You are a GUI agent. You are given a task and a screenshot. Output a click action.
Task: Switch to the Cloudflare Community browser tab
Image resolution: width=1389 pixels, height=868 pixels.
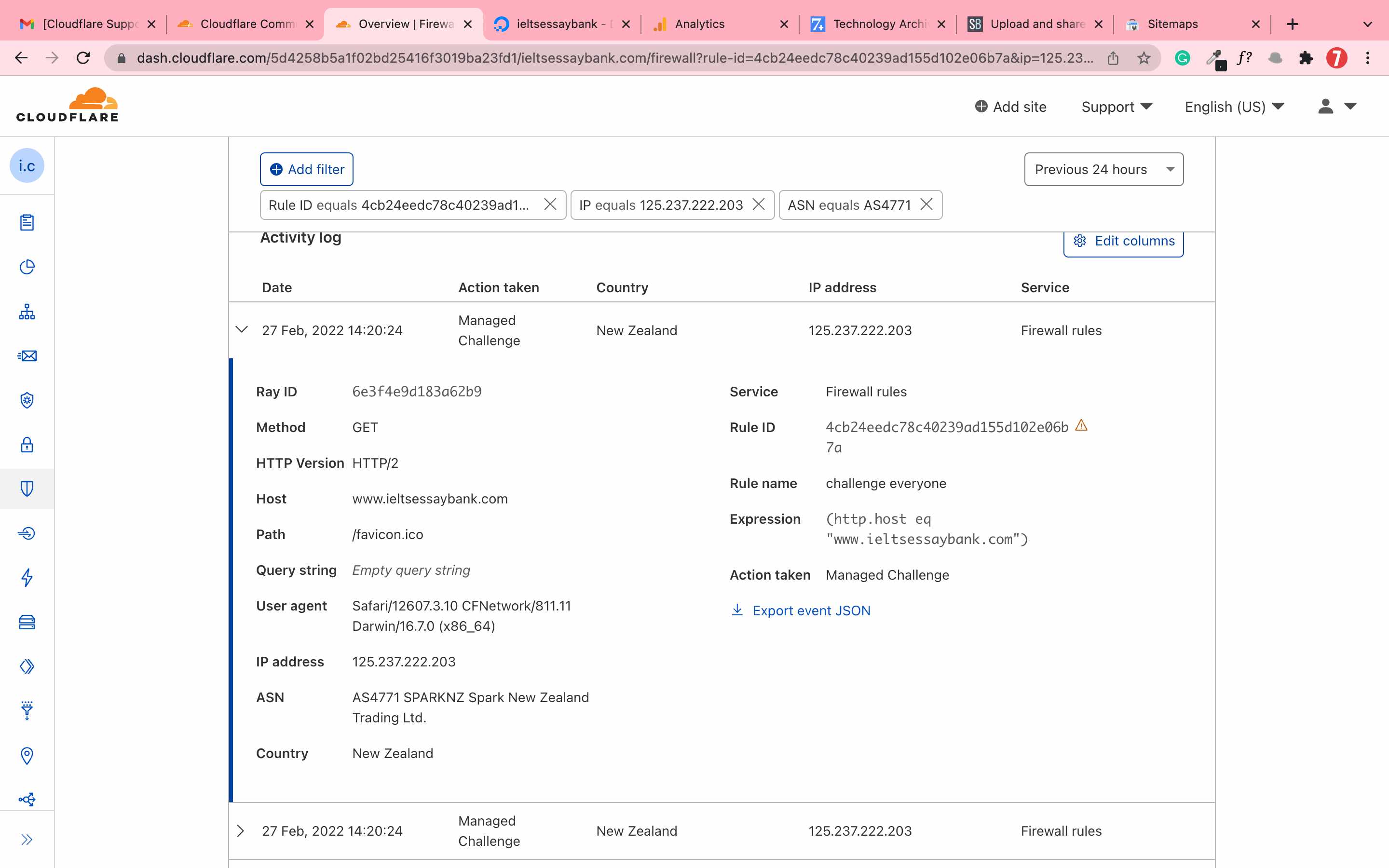click(x=246, y=24)
